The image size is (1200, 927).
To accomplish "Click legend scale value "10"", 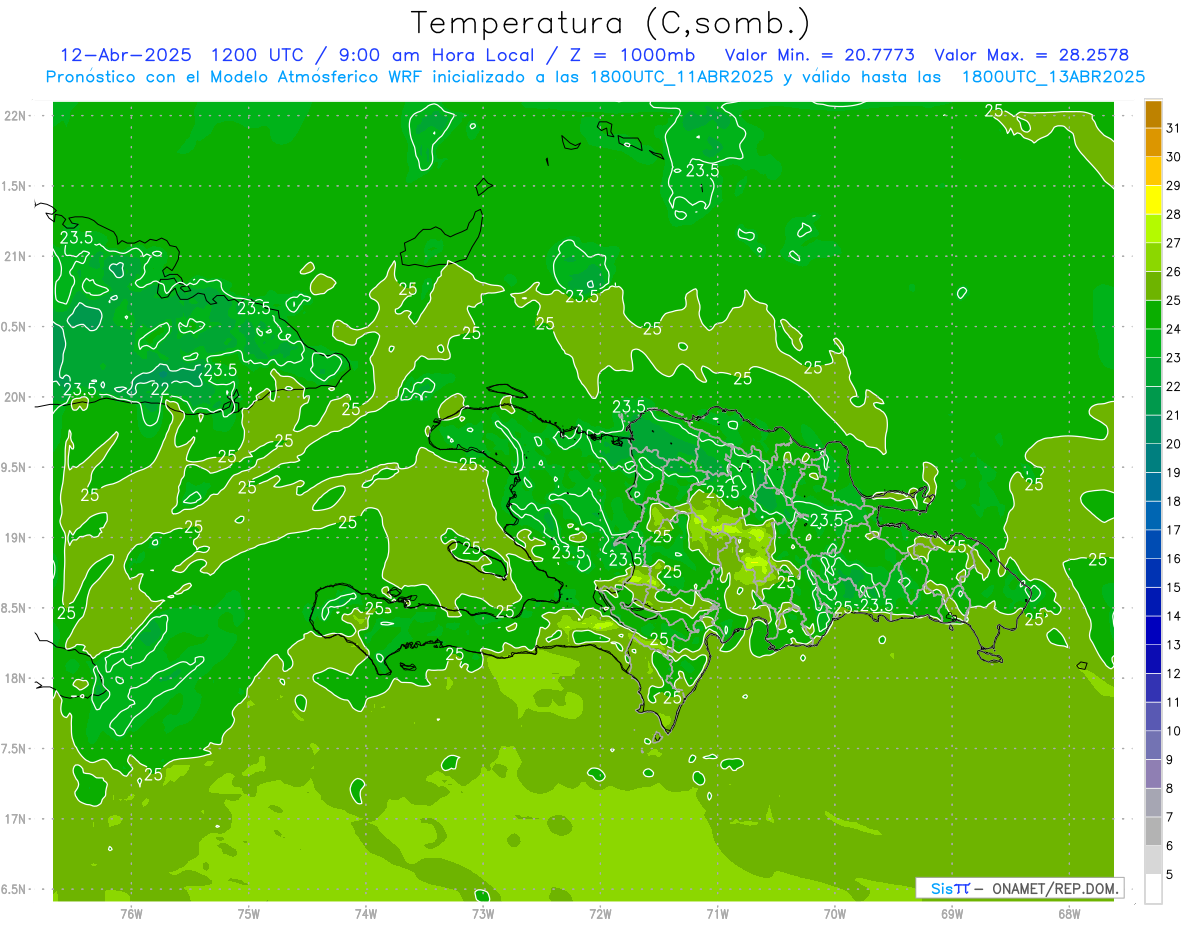I will click(1173, 731).
